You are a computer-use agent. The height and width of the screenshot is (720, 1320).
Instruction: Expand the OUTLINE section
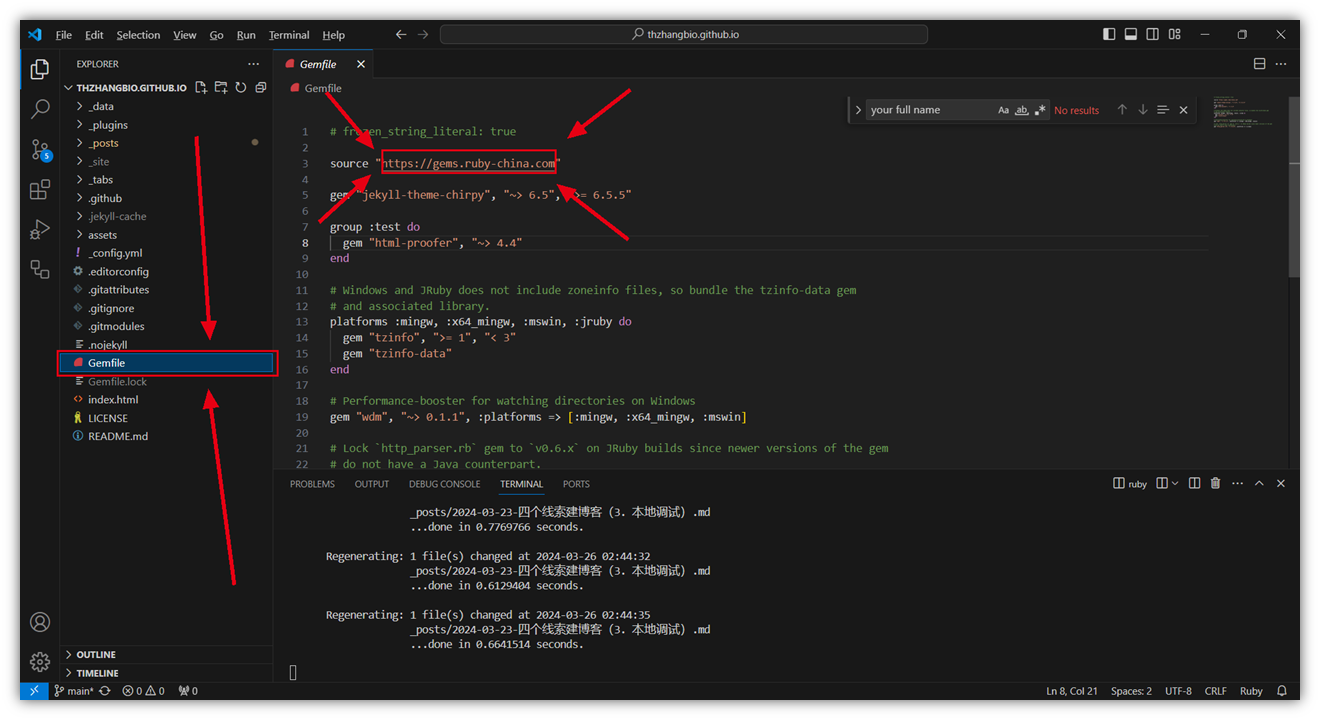(167, 655)
